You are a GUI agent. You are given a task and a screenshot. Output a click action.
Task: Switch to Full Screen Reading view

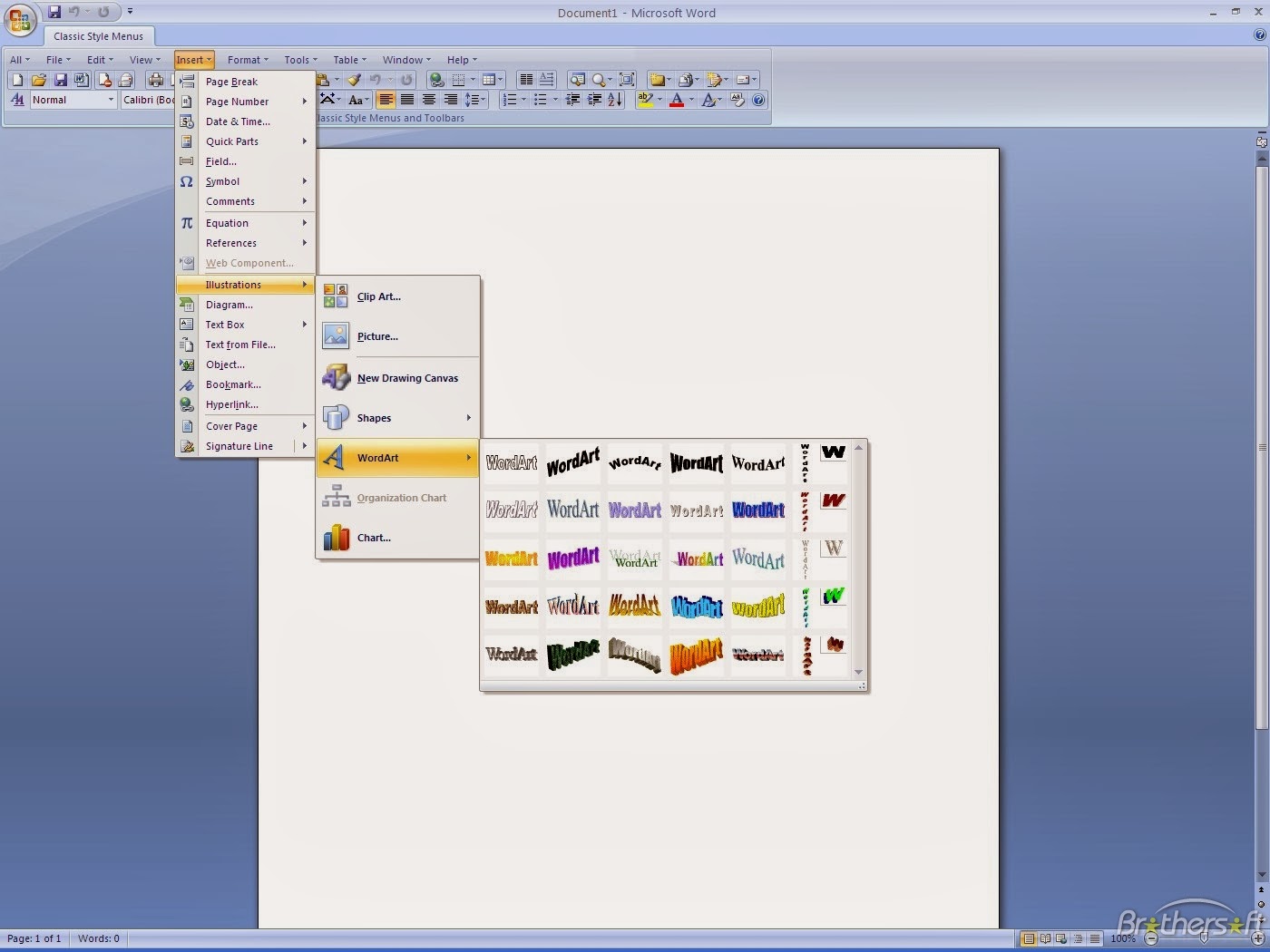click(1045, 938)
